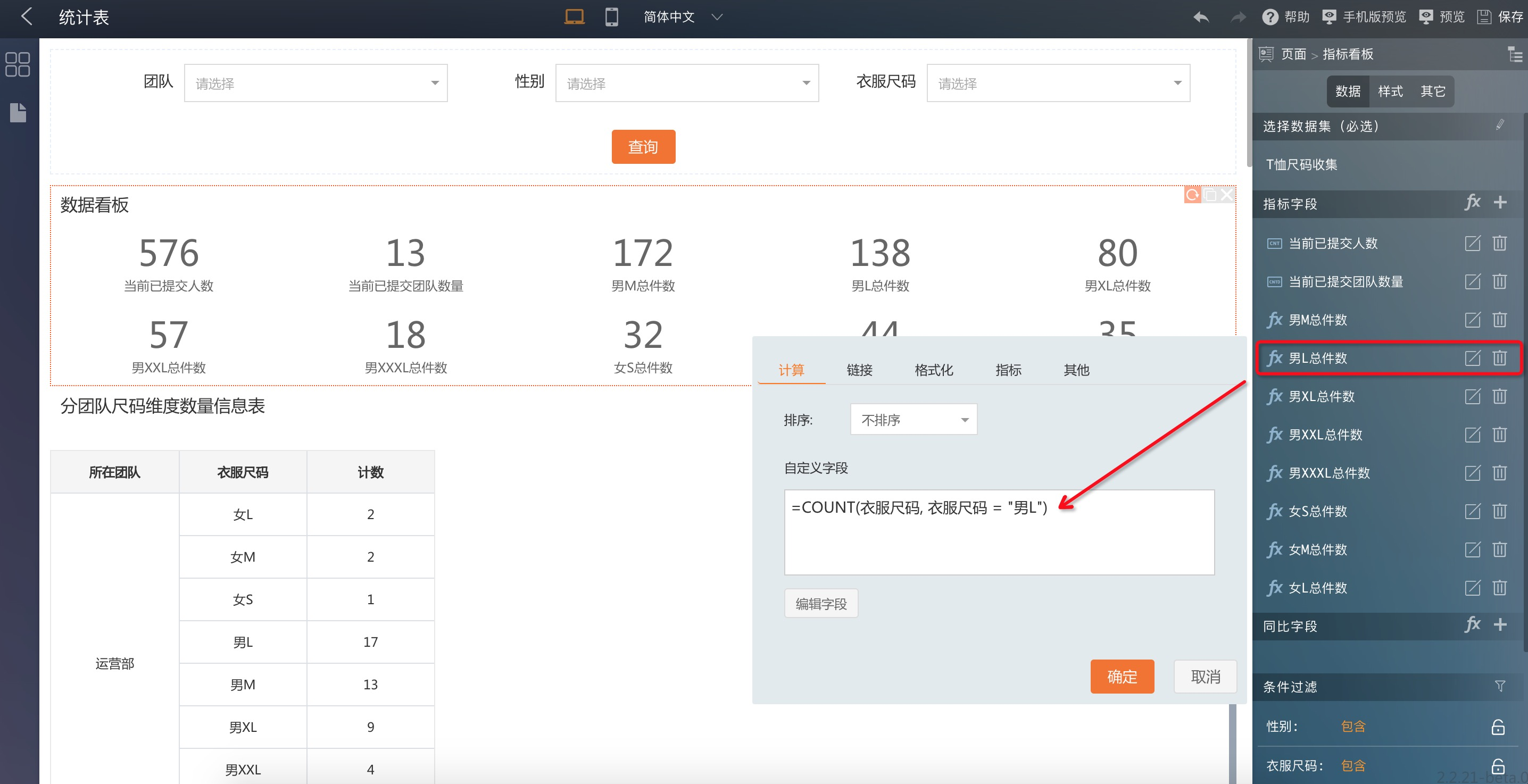
Task: Click the back arrow in header
Action: tap(27, 16)
